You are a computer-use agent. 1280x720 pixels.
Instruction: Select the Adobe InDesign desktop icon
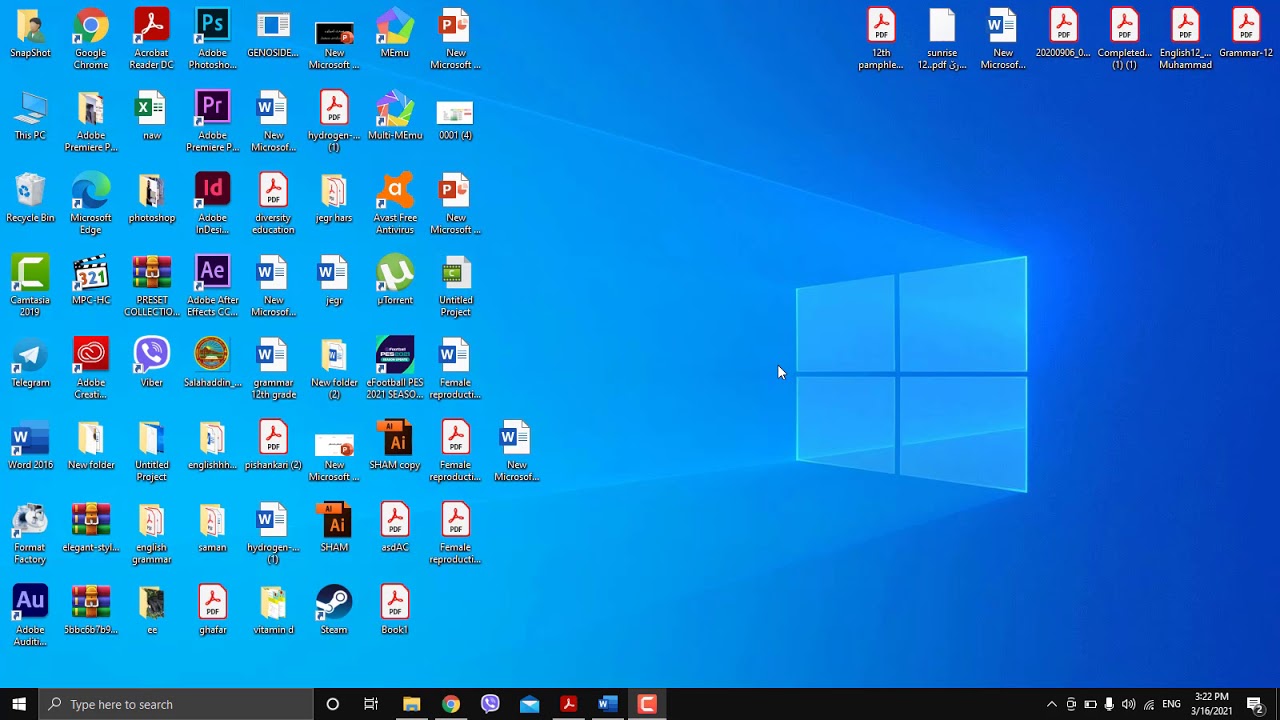(212, 204)
